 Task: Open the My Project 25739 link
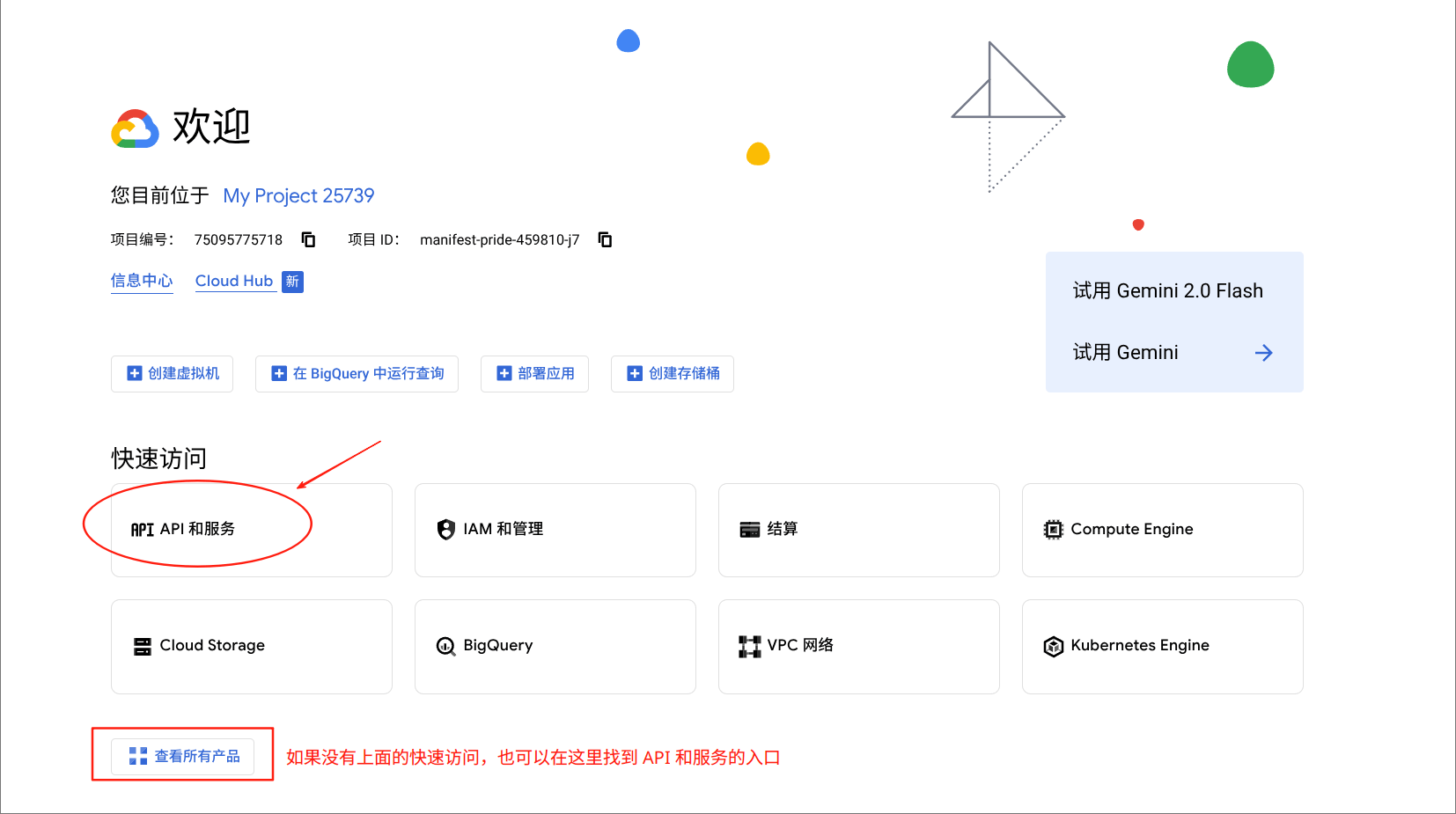click(x=298, y=195)
